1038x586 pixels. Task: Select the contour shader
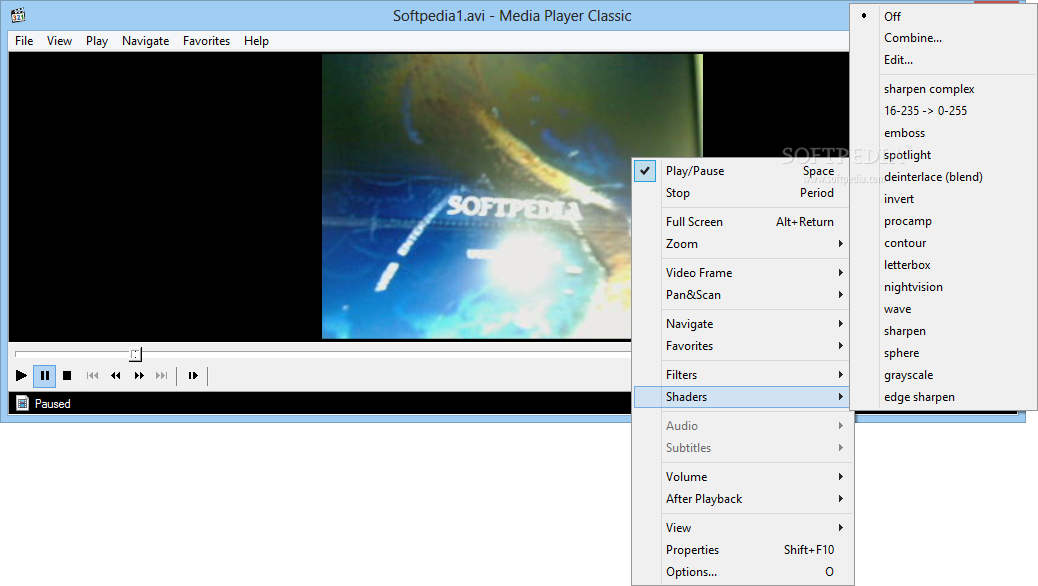943,243
